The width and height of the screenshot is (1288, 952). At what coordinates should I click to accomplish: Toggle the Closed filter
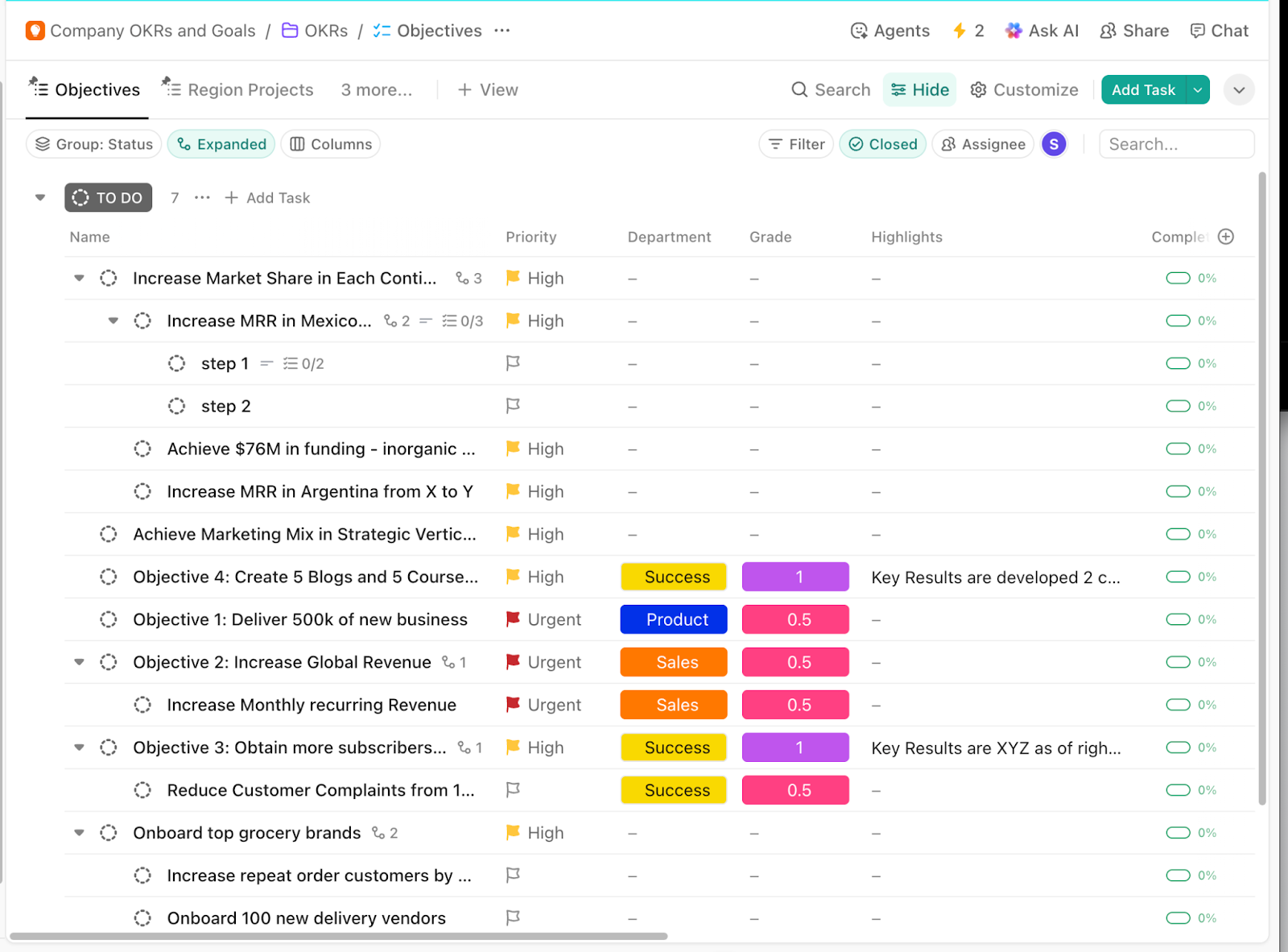pos(882,143)
